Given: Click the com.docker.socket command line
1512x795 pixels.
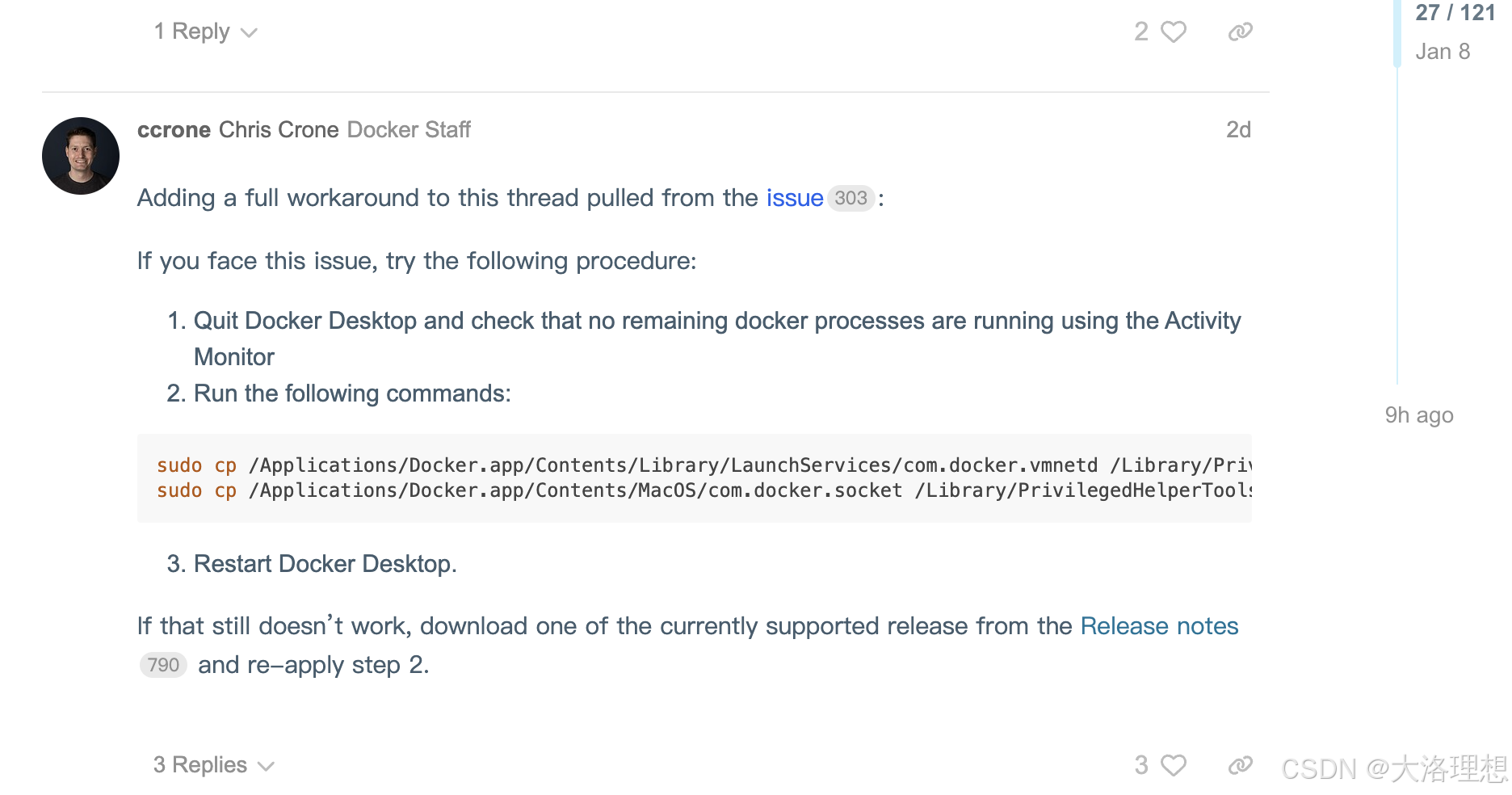Looking at the screenshot, I should [x=703, y=490].
